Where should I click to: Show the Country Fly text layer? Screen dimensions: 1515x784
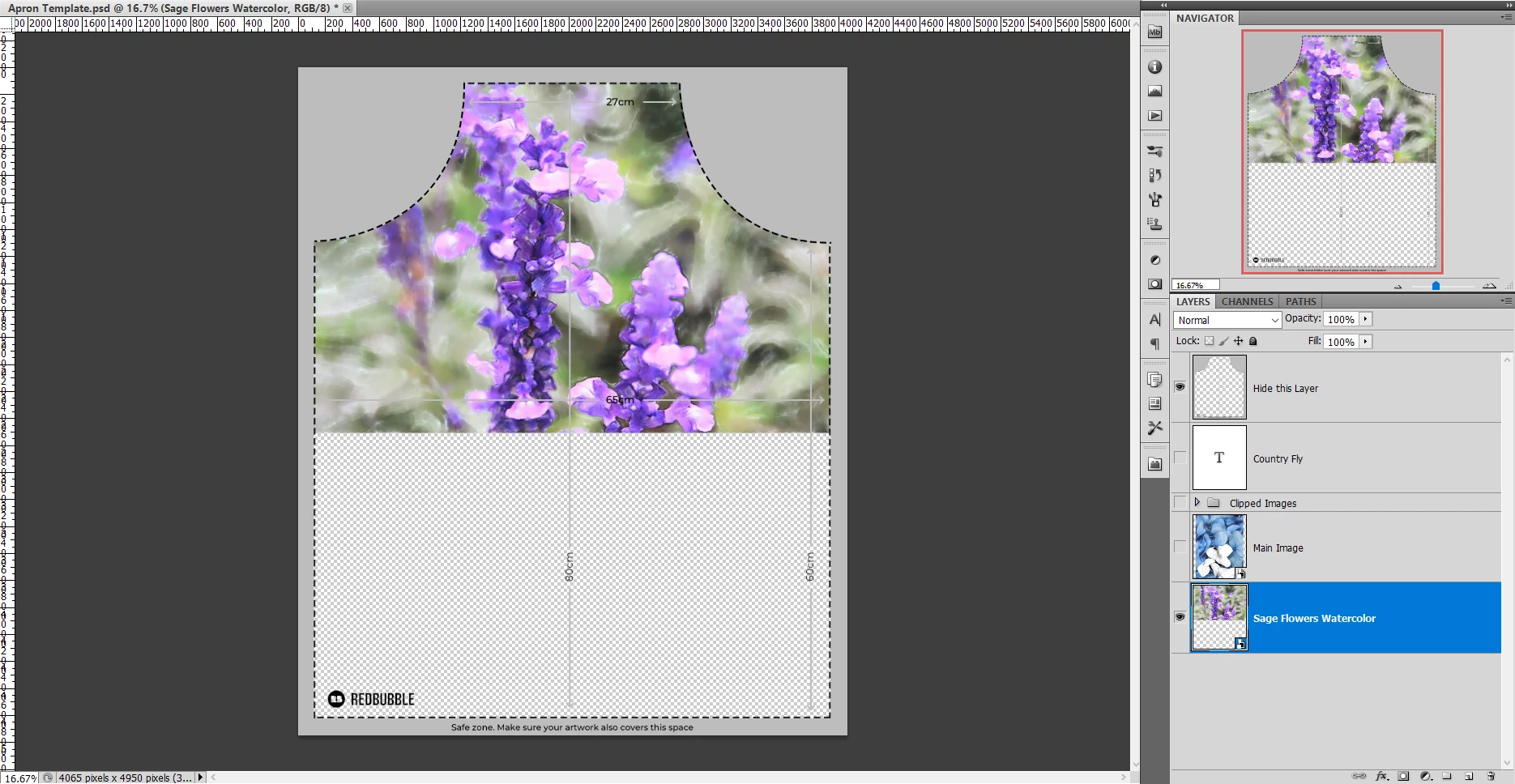coord(1180,458)
